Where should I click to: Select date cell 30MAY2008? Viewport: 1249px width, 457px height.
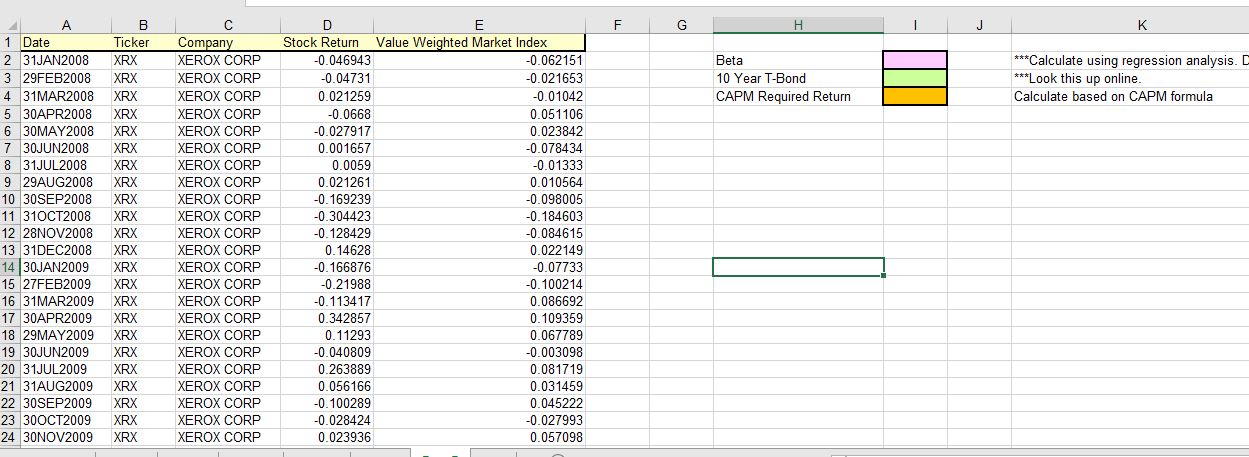[x=65, y=130]
